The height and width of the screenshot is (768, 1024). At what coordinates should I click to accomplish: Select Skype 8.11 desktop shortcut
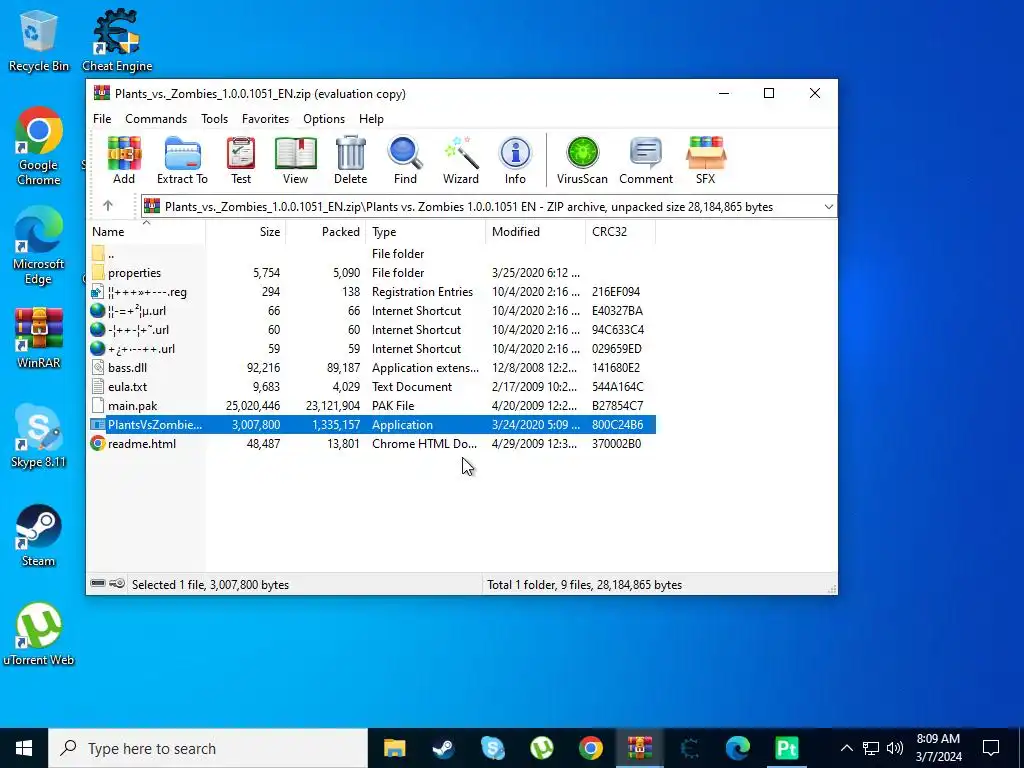click(x=38, y=436)
